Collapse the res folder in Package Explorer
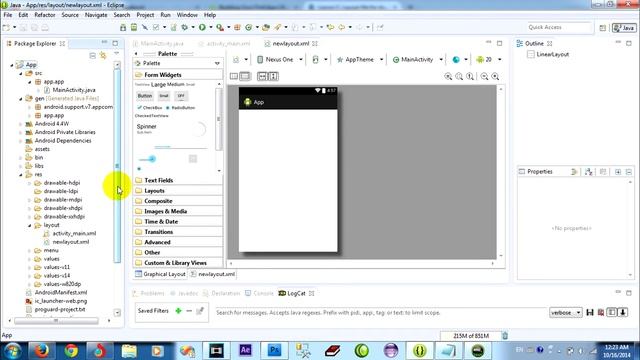 [x=21, y=175]
